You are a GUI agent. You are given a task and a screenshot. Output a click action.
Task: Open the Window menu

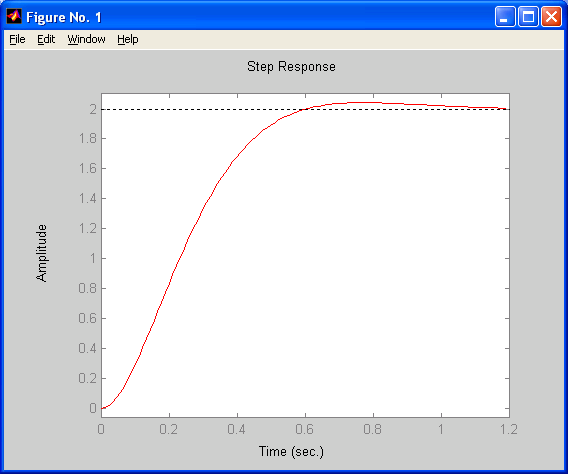tap(86, 39)
